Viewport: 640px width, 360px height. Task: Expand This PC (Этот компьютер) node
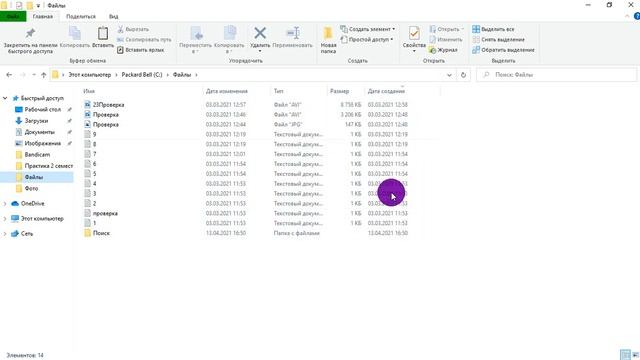(5, 219)
